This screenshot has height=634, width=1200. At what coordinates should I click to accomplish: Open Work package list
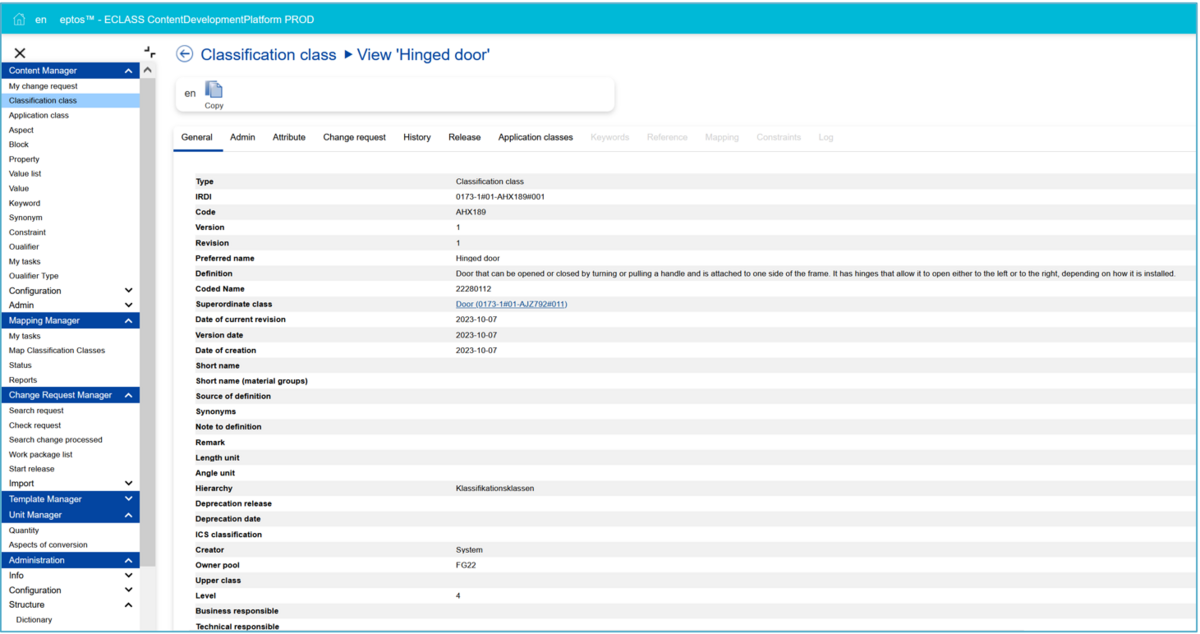[40, 455]
